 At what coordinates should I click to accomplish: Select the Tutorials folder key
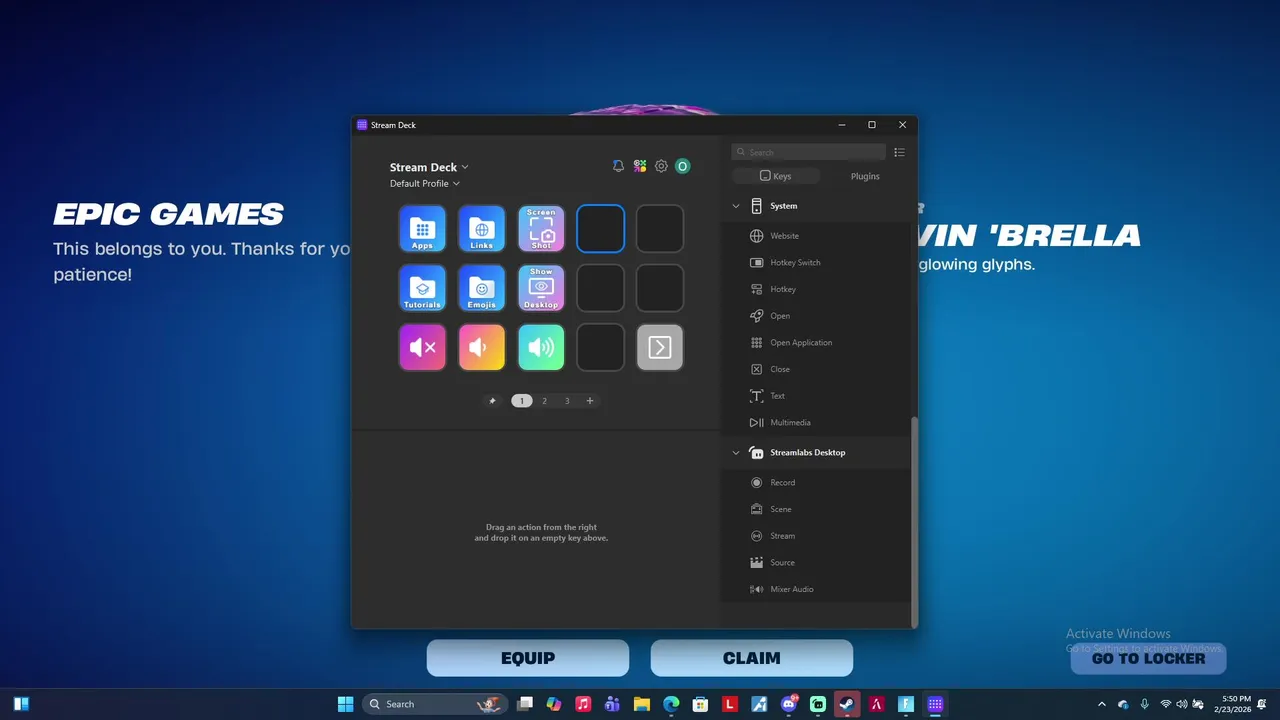point(422,288)
